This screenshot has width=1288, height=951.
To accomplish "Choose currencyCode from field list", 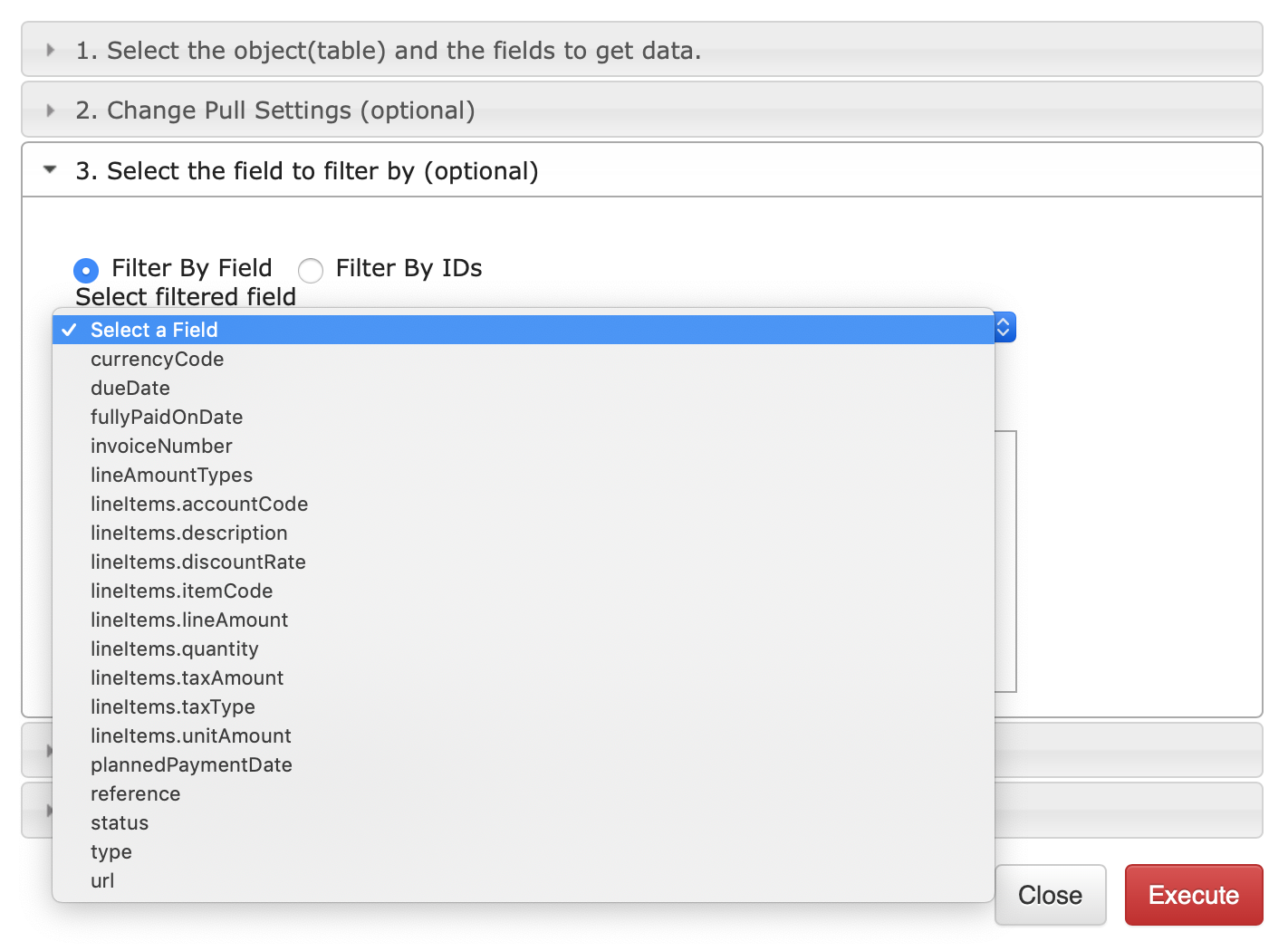I will click(x=157, y=359).
